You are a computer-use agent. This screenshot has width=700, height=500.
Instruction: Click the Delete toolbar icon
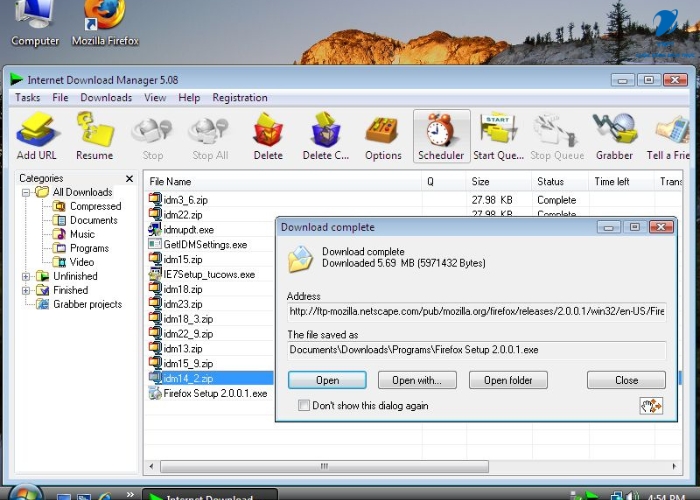tap(267, 136)
